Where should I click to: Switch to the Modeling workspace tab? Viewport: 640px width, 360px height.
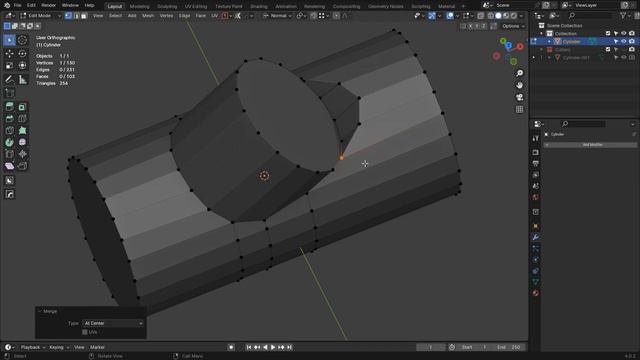click(x=139, y=7)
